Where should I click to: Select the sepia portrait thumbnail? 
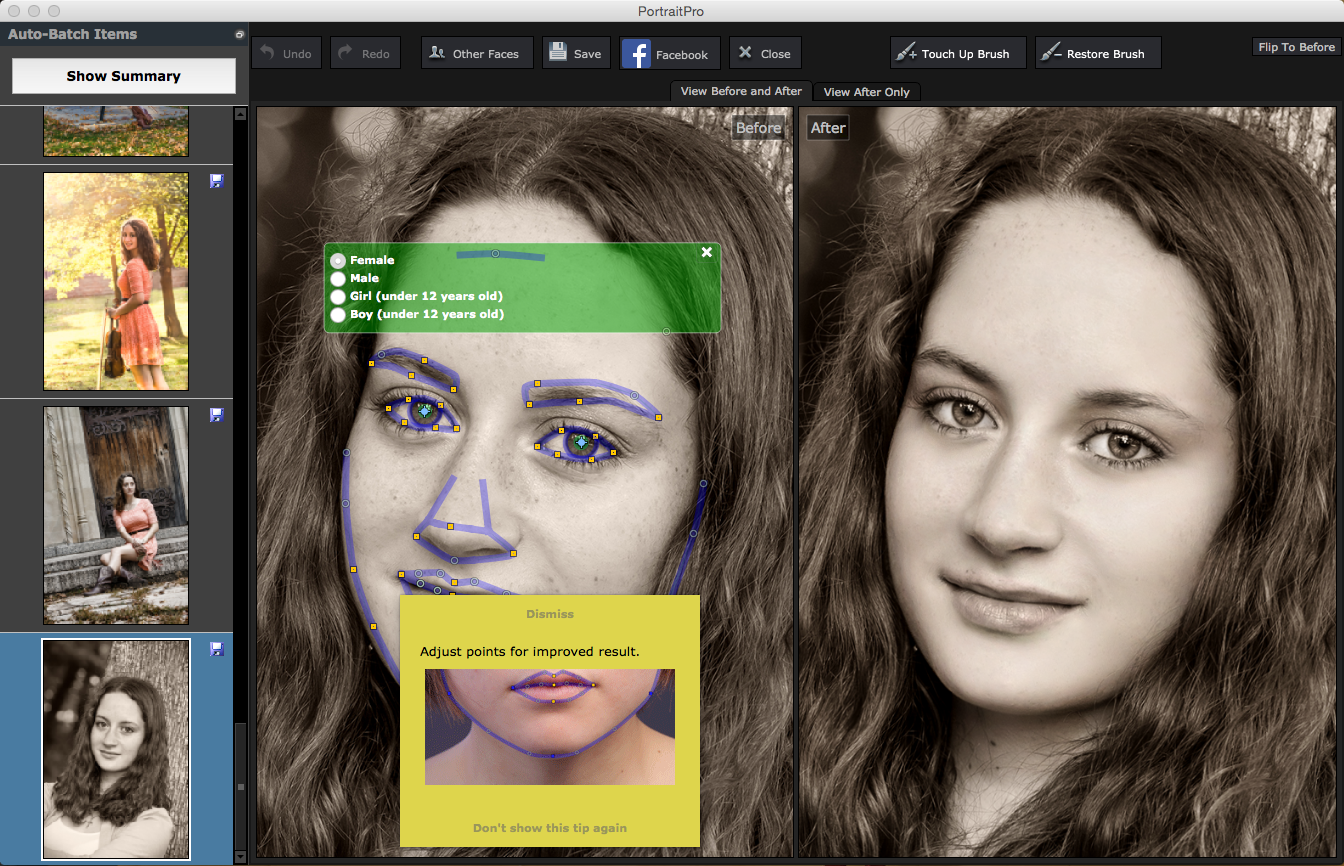(116, 749)
